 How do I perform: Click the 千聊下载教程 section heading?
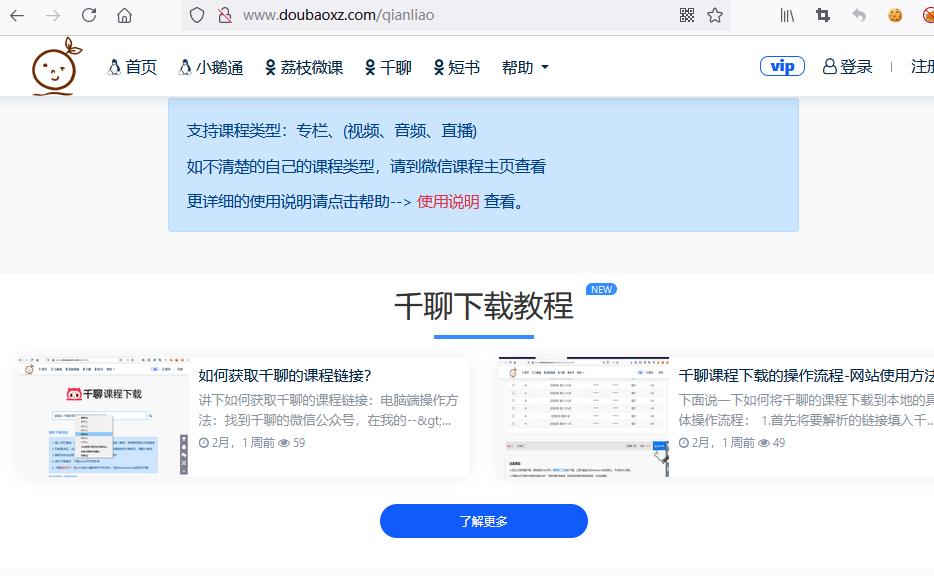coord(484,306)
